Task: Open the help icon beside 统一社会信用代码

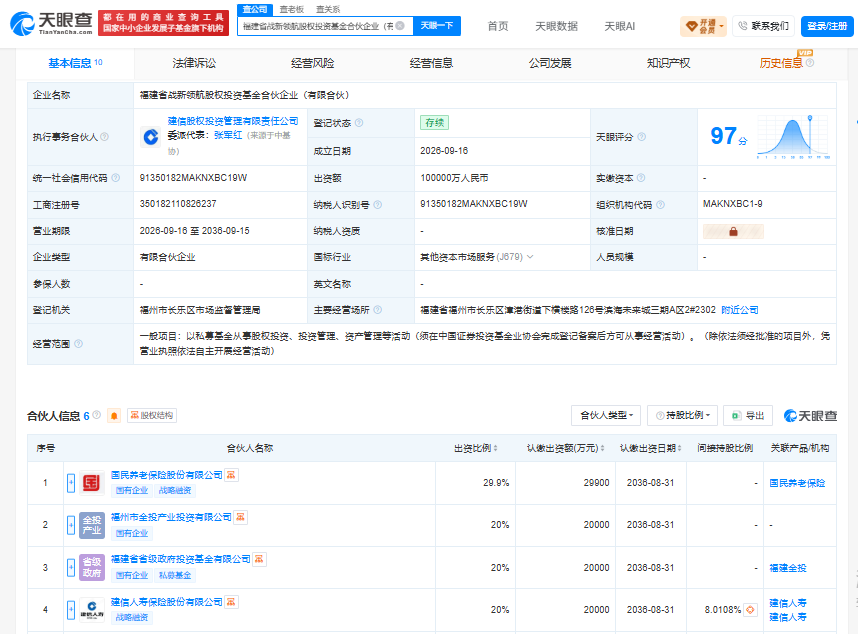Action: [x=115, y=178]
